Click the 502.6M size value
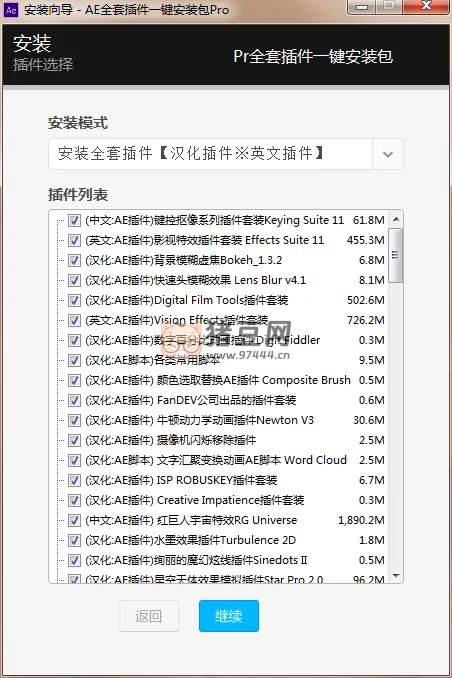Viewport: 452px width, 678px height. tap(366, 301)
